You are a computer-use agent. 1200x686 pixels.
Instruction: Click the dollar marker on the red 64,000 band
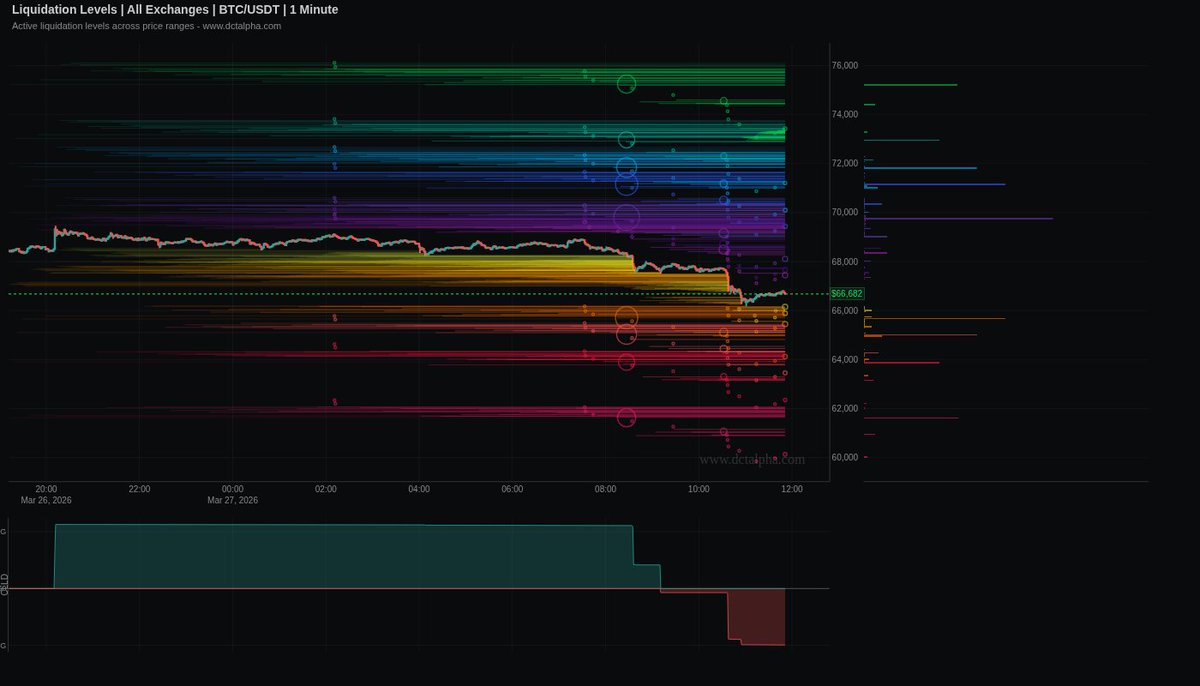coord(334,345)
